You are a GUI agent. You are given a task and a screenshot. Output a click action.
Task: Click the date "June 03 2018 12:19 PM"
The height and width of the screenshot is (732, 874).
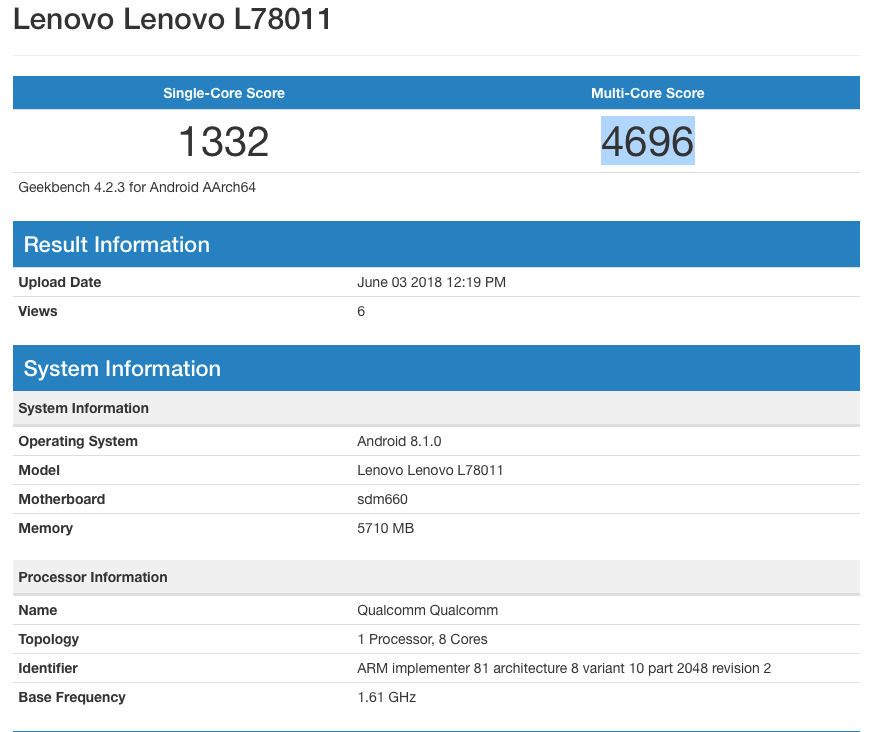(431, 282)
